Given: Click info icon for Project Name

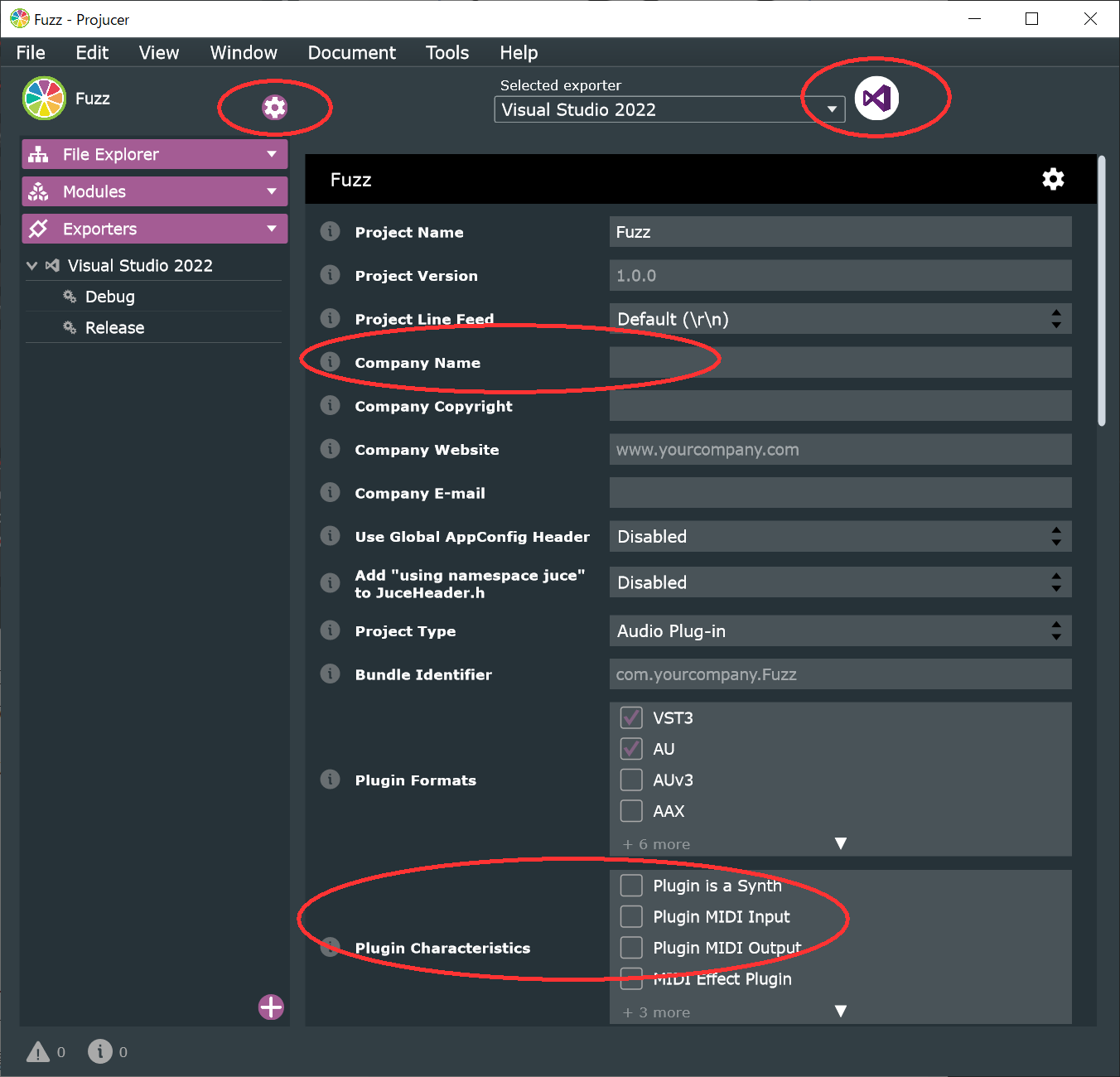Looking at the screenshot, I should [330, 231].
